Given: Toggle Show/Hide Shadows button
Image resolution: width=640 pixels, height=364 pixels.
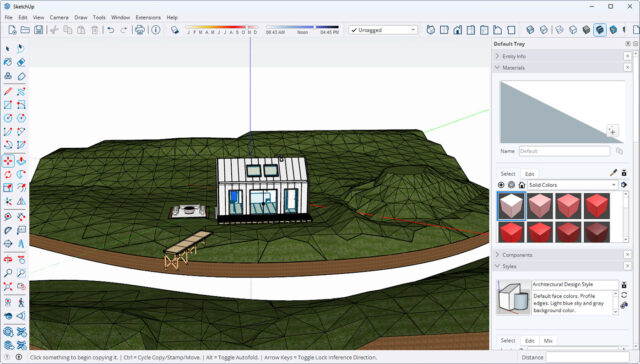Looking at the screenshot, I should click(175, 30).
